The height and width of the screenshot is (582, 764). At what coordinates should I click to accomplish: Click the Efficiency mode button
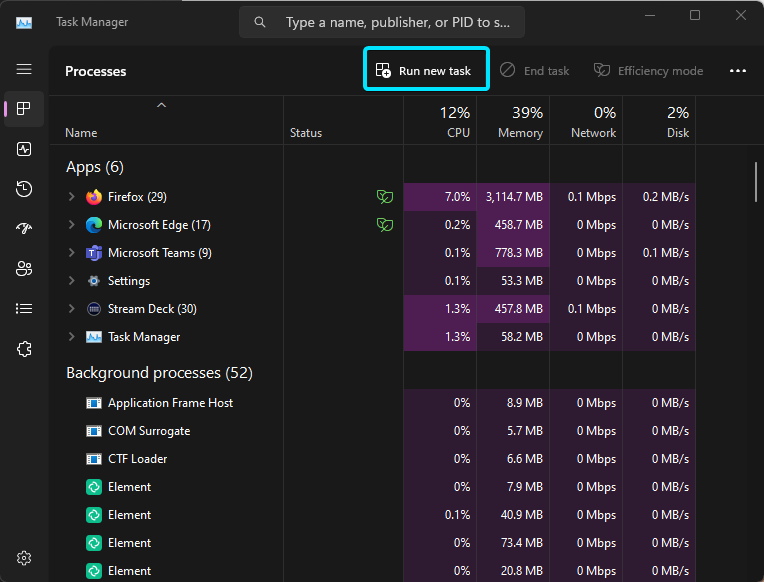[x=648, y=71]
